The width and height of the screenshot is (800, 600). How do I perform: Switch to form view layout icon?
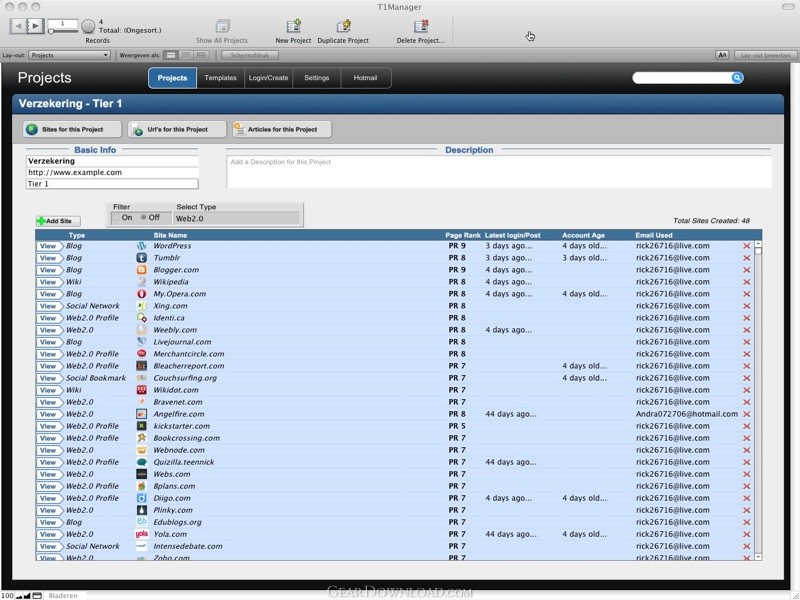[x=171, y=55]
